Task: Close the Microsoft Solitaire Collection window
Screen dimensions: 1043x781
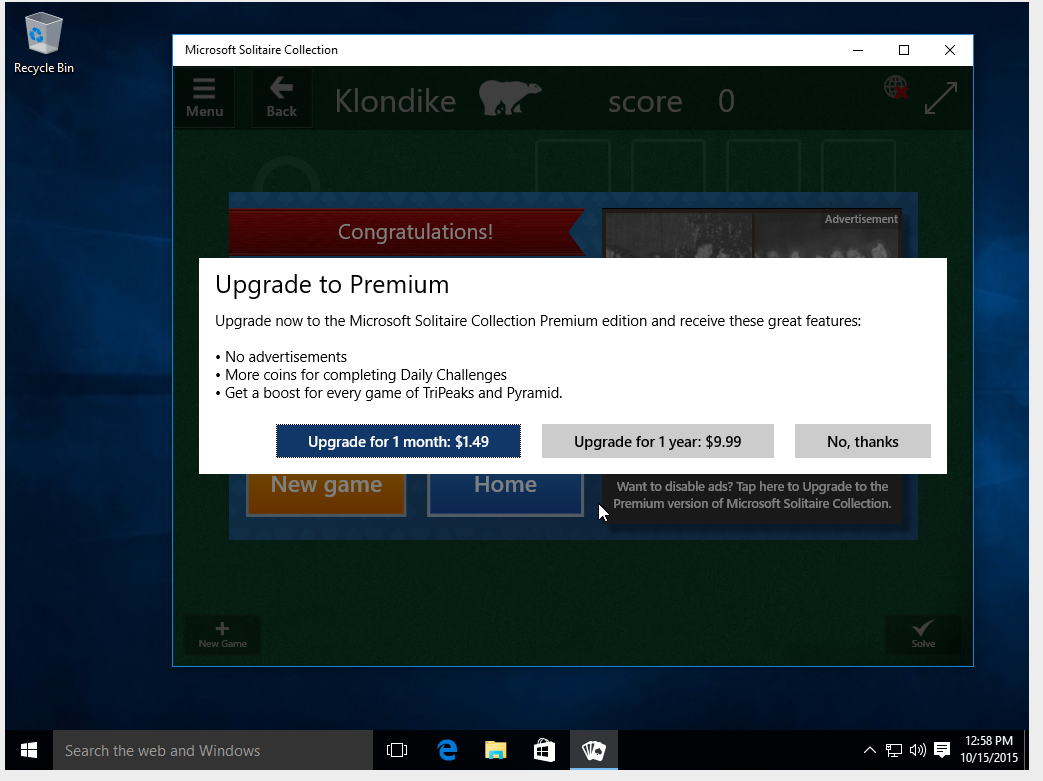Action: pyautogui.click(x=950, y=50)
